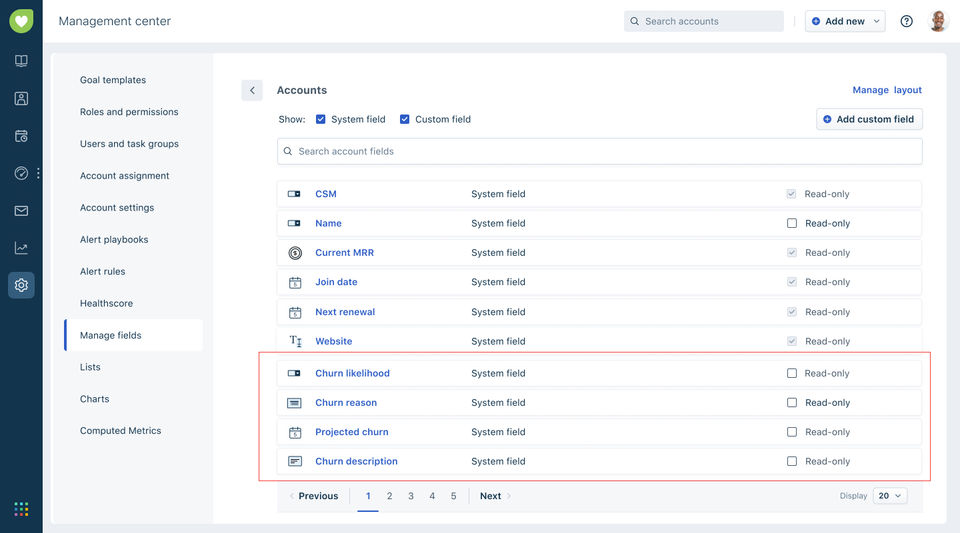Click the back arrow beside Accounts
The height and width of the screenshot is (533, 960).
click(x=252, y=90)
